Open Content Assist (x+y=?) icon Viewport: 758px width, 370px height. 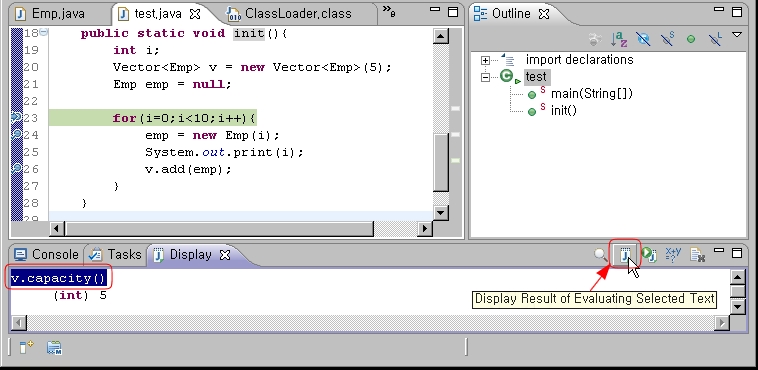click(x=673, y=254)
